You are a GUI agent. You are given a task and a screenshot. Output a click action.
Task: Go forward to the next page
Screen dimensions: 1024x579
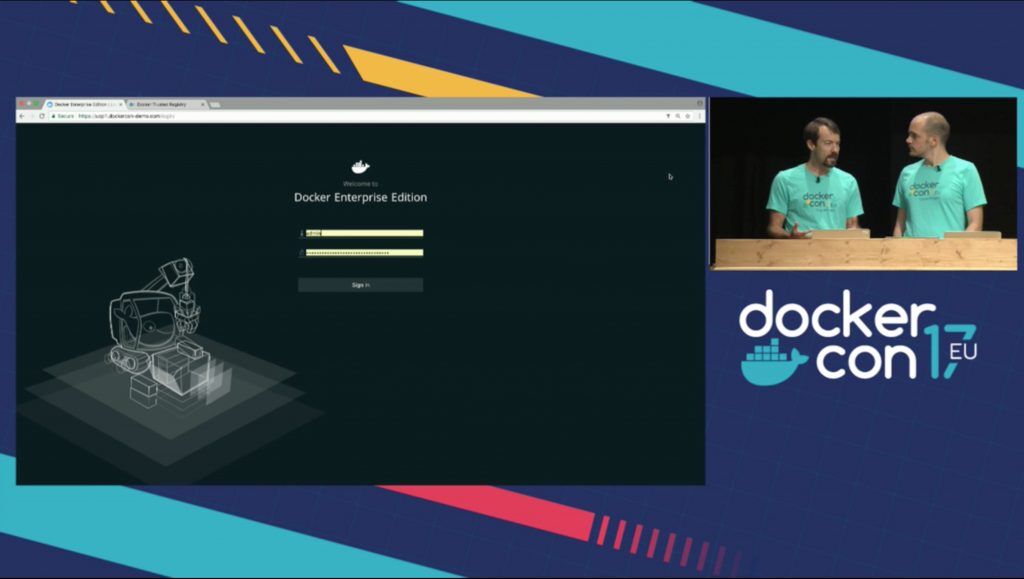32,116
